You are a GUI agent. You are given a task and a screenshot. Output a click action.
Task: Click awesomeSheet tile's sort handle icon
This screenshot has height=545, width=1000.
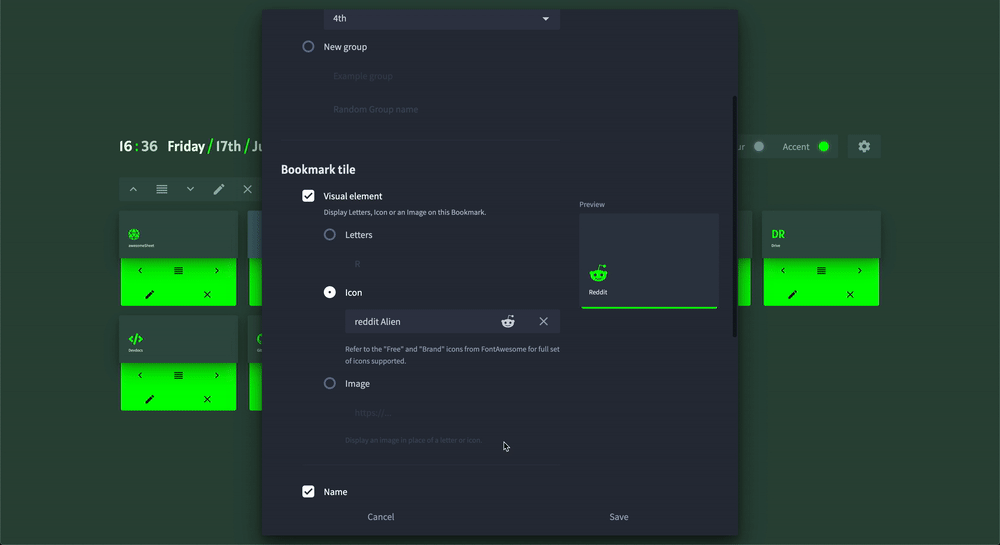(179, 271)
